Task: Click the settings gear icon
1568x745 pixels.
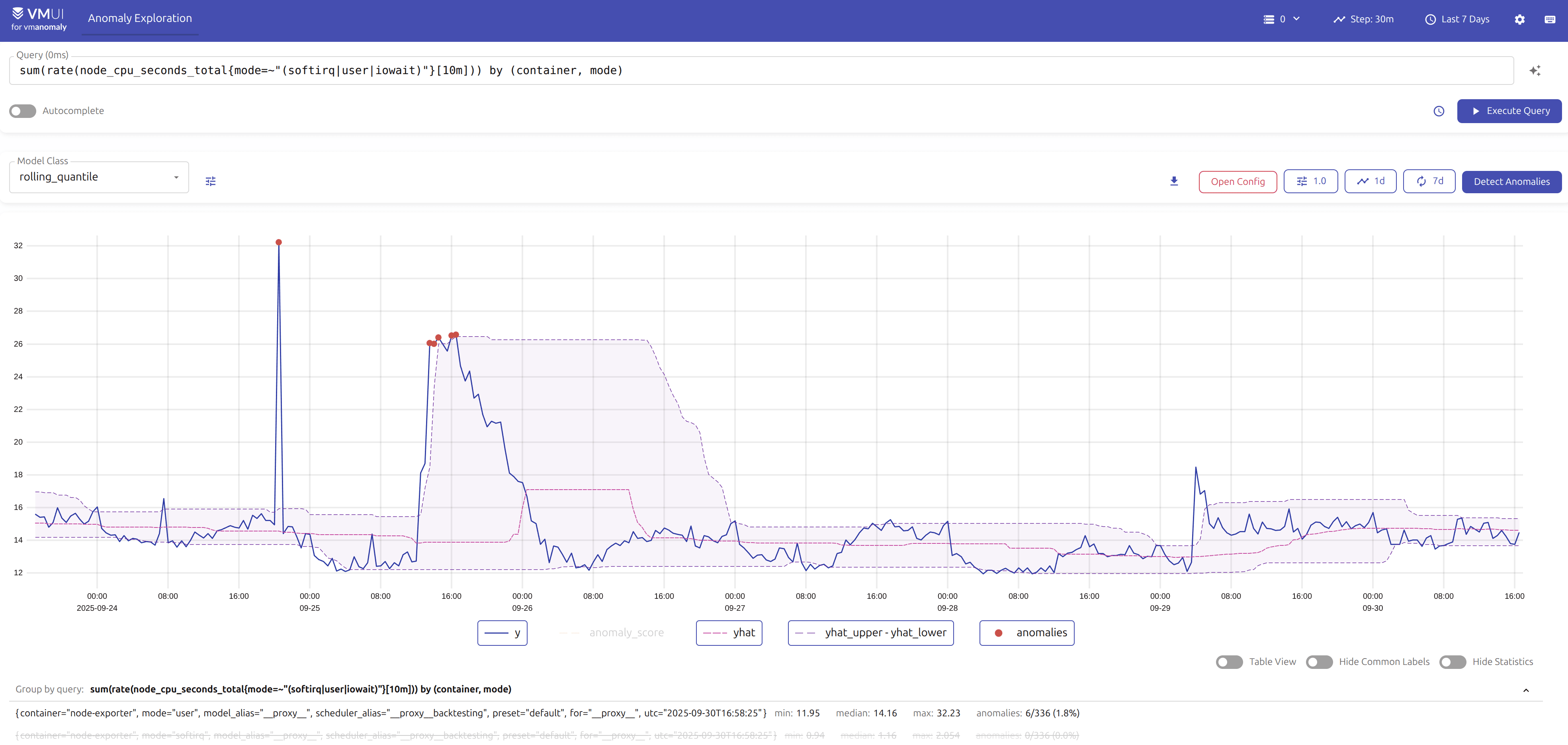Action: [1519, 20]
